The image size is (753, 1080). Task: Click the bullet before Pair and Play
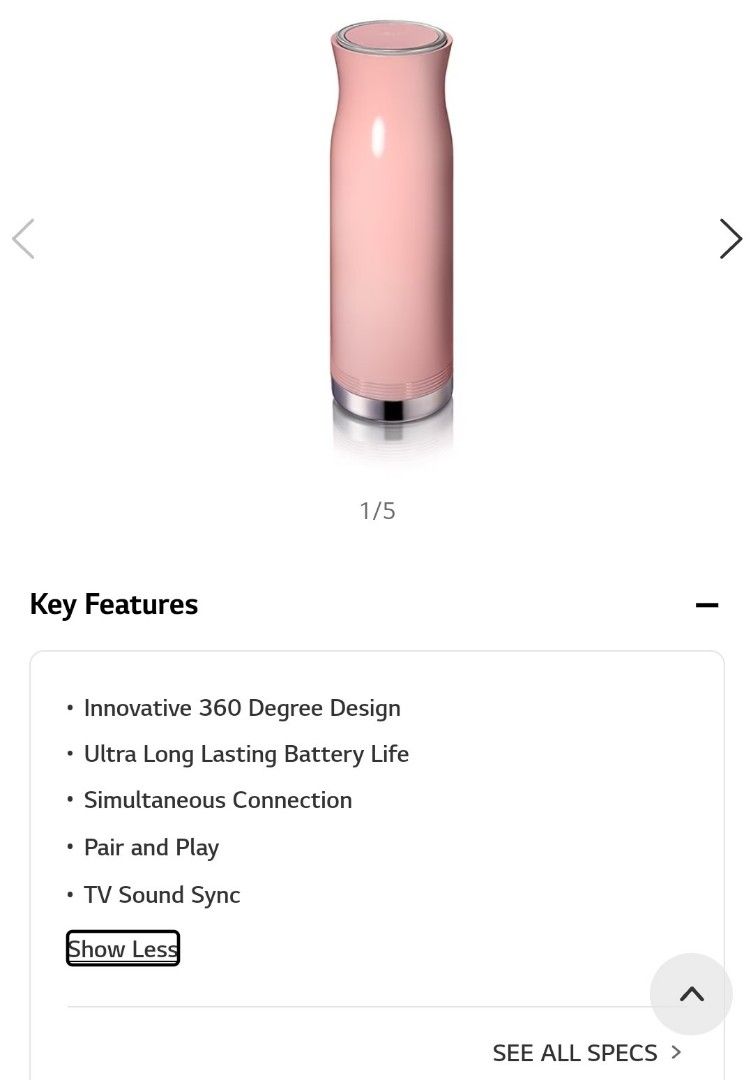pyautogui.click(x=70, y=847)
